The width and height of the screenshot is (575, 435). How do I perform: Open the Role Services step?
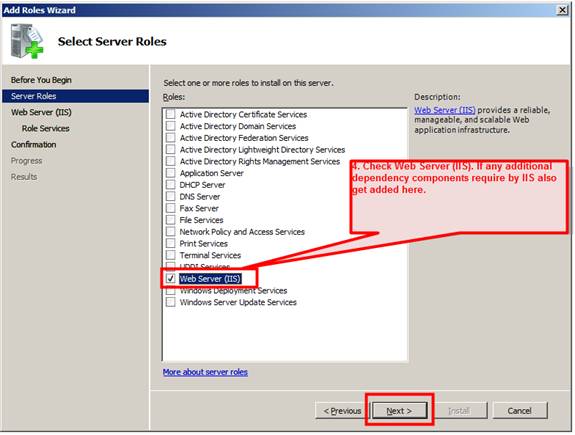pyautogui.click(x=45, y=128)
